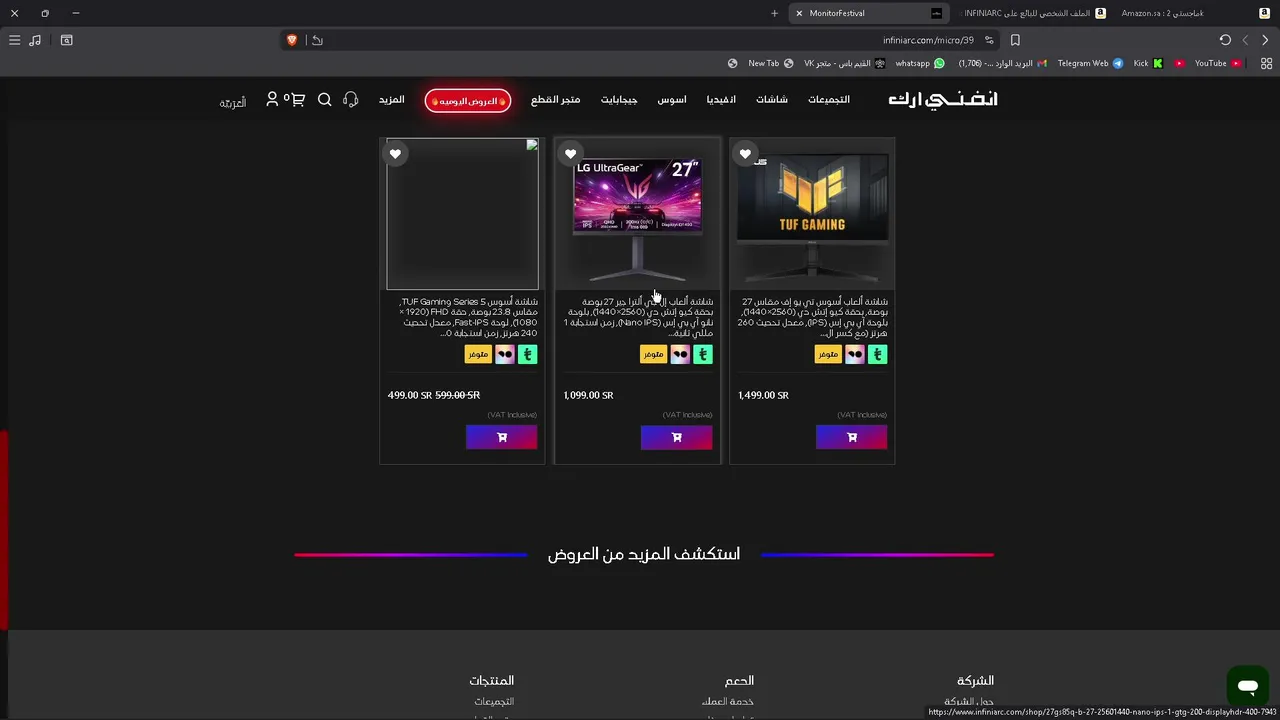Switch to the INFINIARC seller profile Amazon tab
1280x720 pixels.
click(1030, 13)
